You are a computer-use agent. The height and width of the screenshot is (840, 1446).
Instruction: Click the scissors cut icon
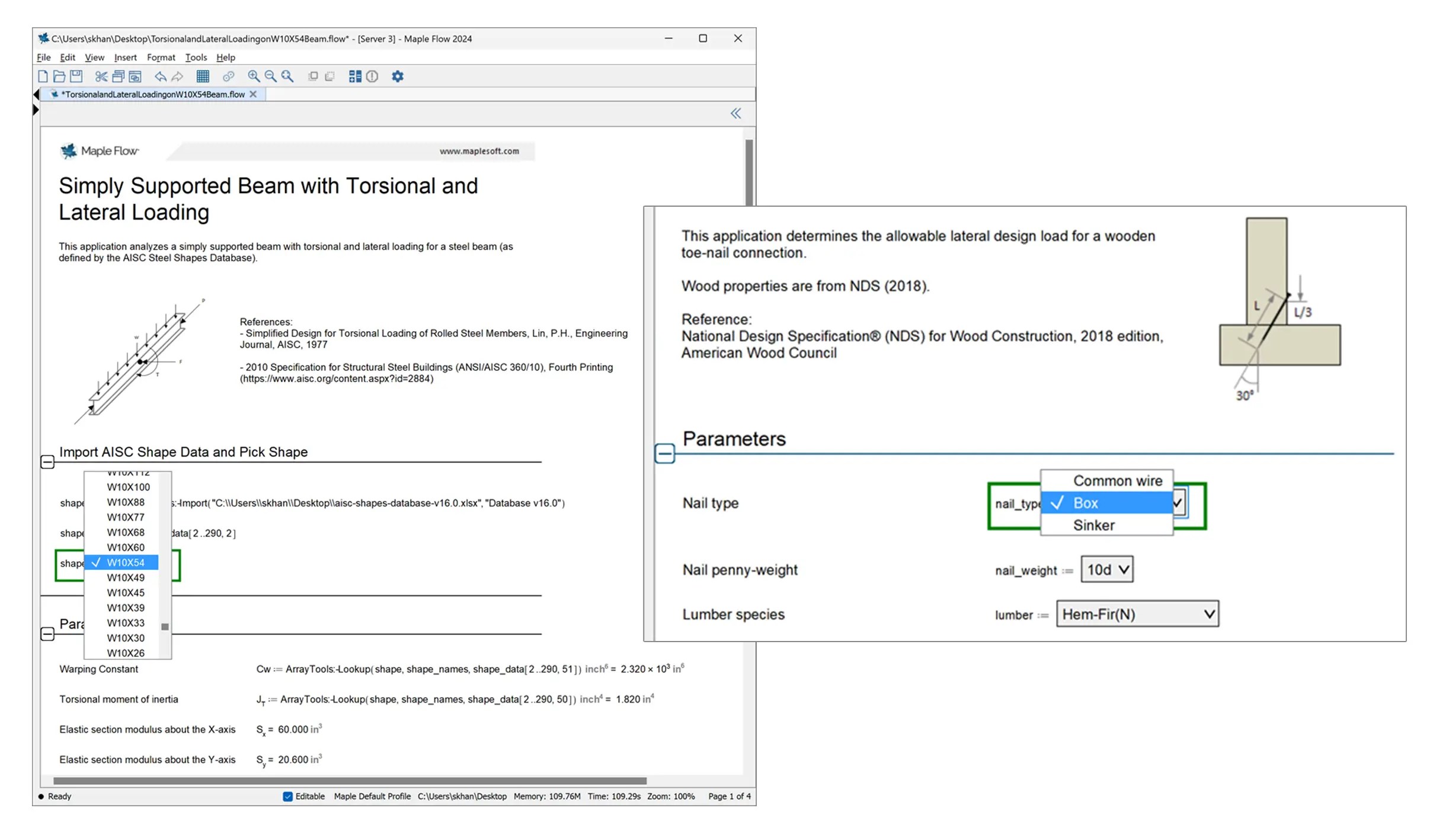click(101, 76)
